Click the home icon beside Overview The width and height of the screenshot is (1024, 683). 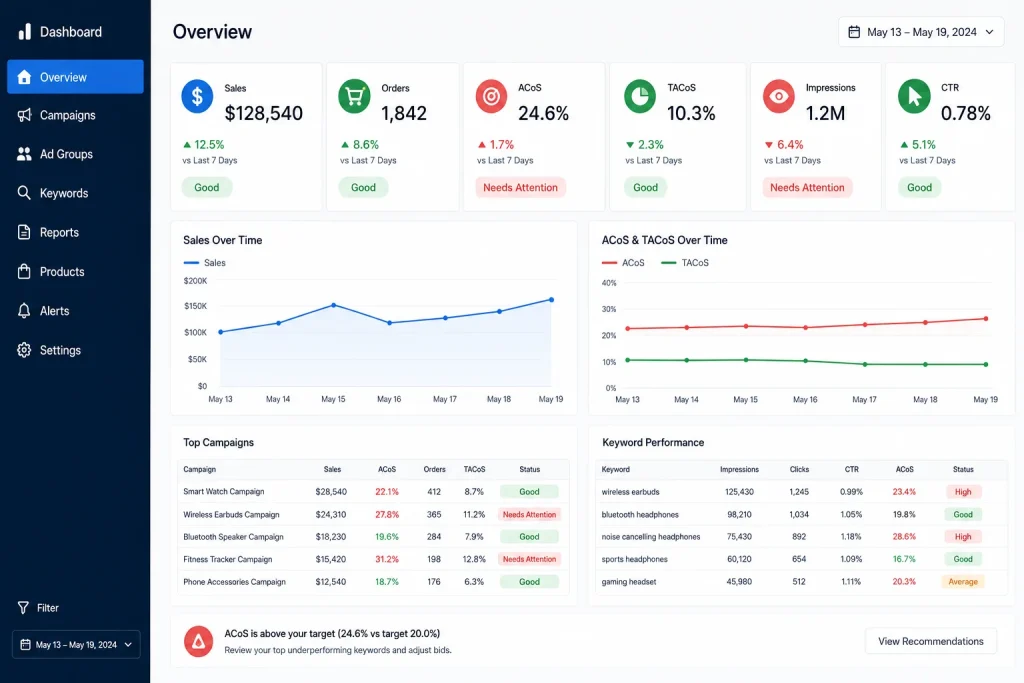pyautogui.click(x=24, y=77)
